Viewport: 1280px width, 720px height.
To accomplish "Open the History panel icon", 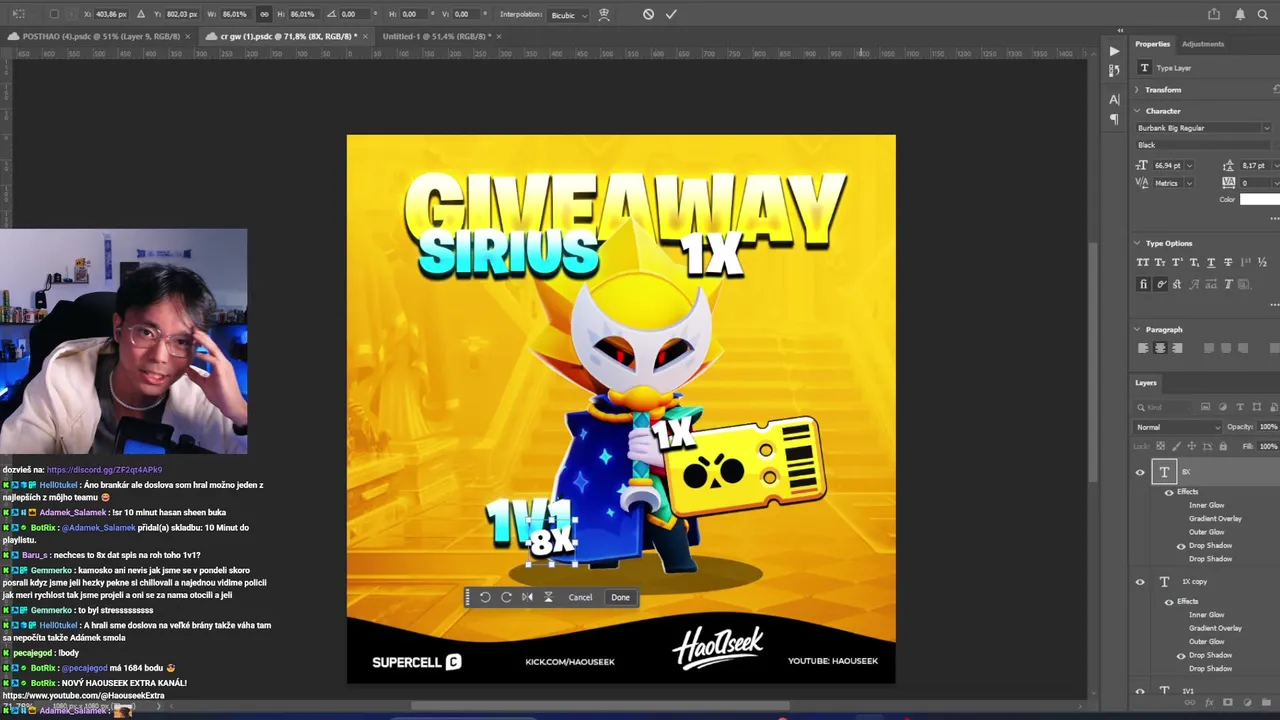I will (x=1114, y=70).
